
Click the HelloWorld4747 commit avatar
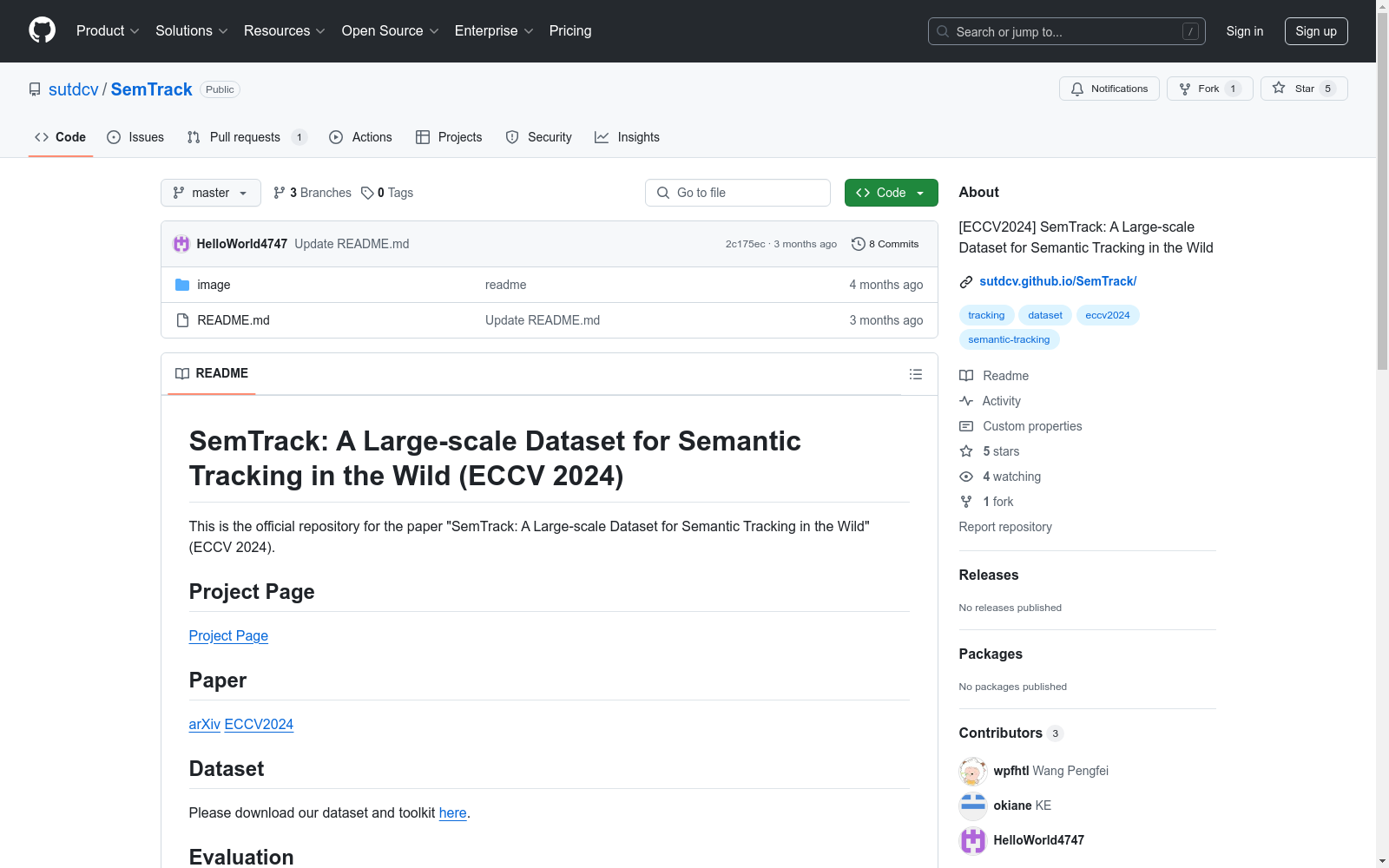point(181,244)
